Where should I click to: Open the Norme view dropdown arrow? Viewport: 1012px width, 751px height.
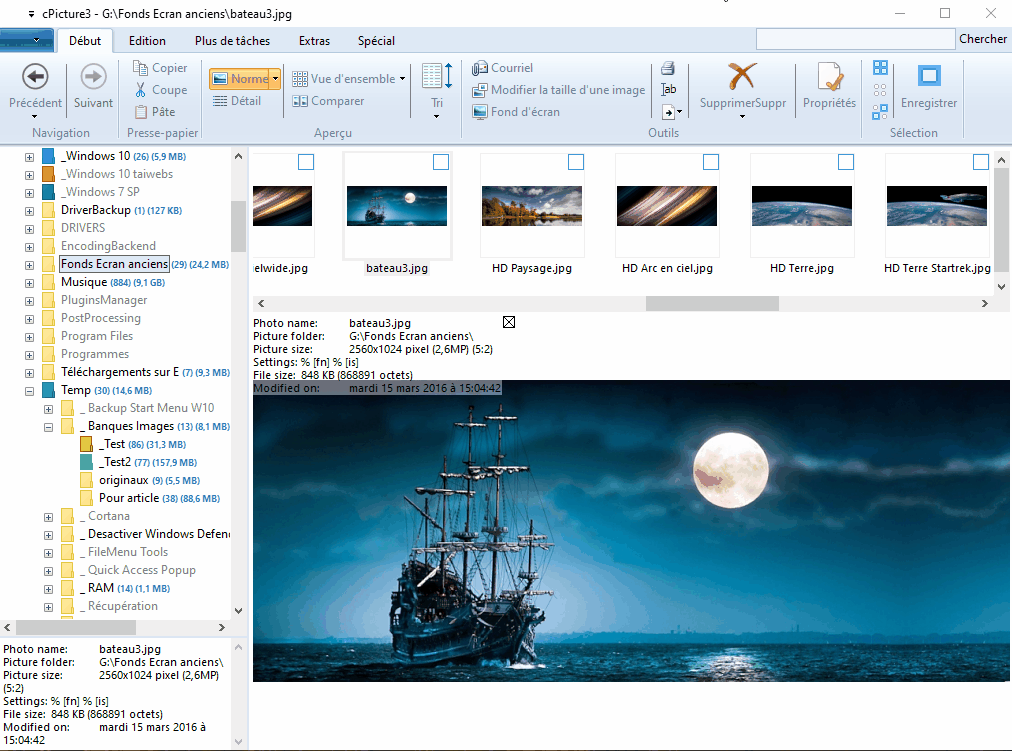point(276,79)
